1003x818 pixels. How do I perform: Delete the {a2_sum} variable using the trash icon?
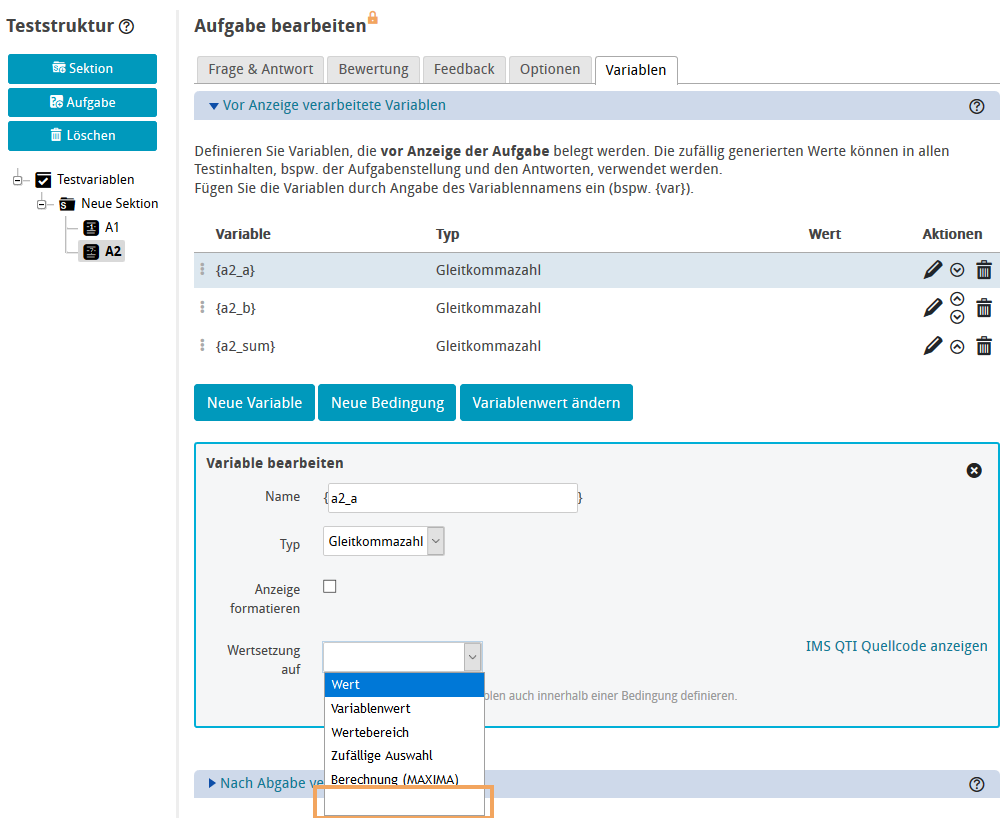point(984,345)
